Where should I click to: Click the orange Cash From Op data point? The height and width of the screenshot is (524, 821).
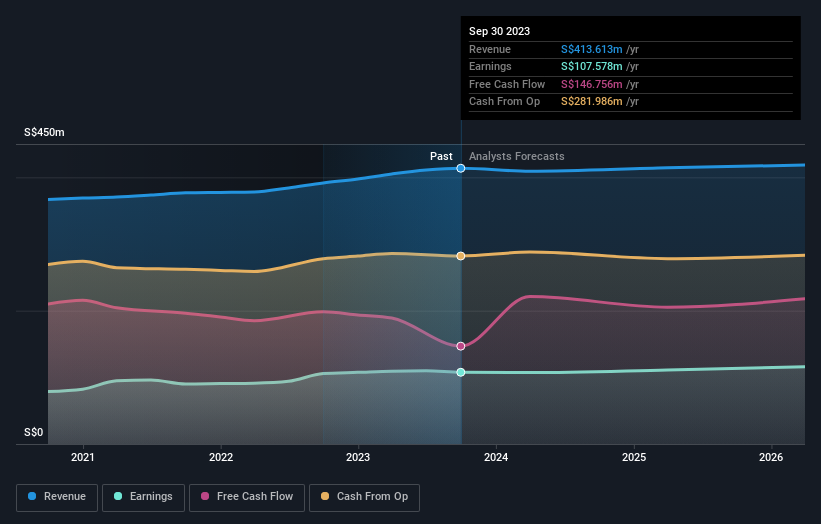pos(461,256)
